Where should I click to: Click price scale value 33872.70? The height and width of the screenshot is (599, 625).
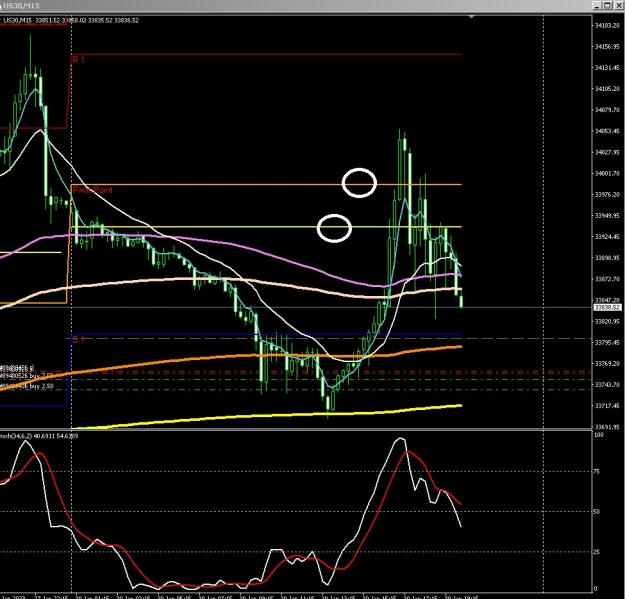click(x=607, y=279)
